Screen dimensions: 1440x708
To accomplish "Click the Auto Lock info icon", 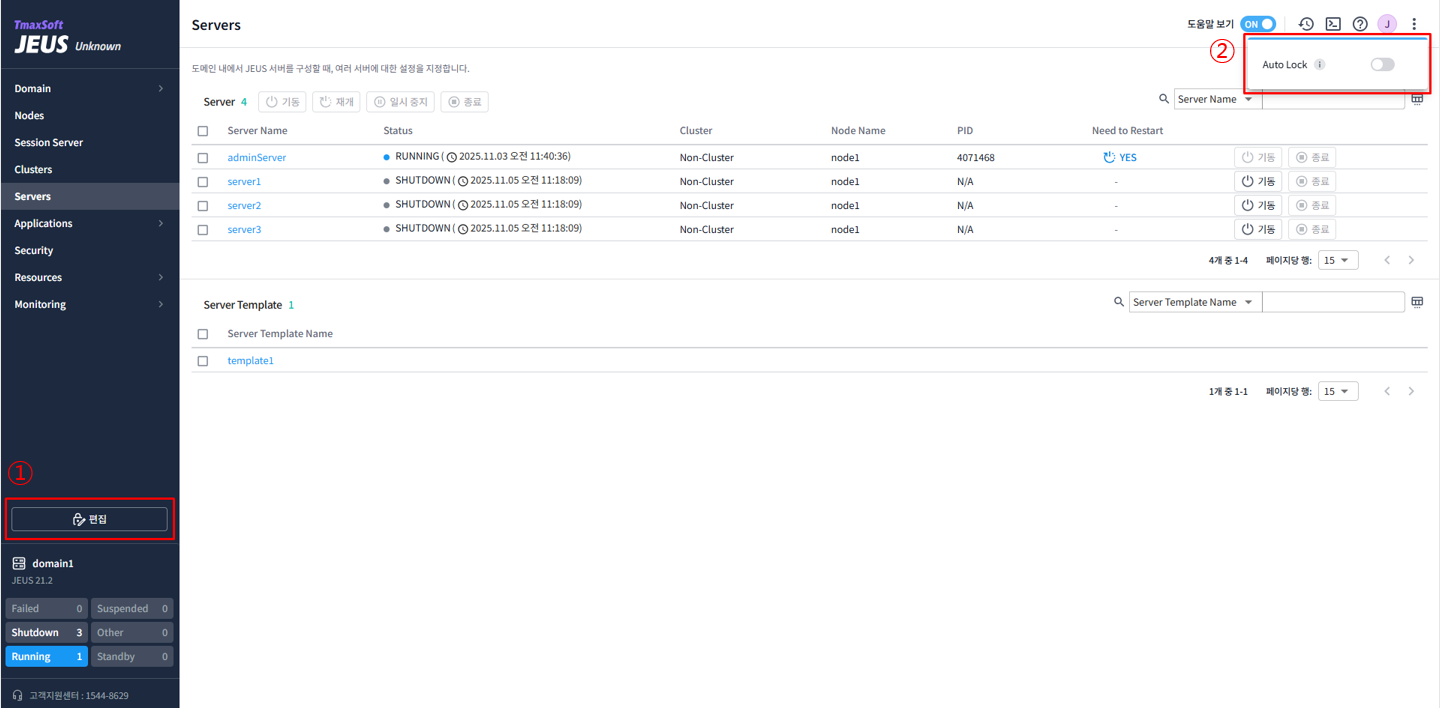I will point(1318,64).
